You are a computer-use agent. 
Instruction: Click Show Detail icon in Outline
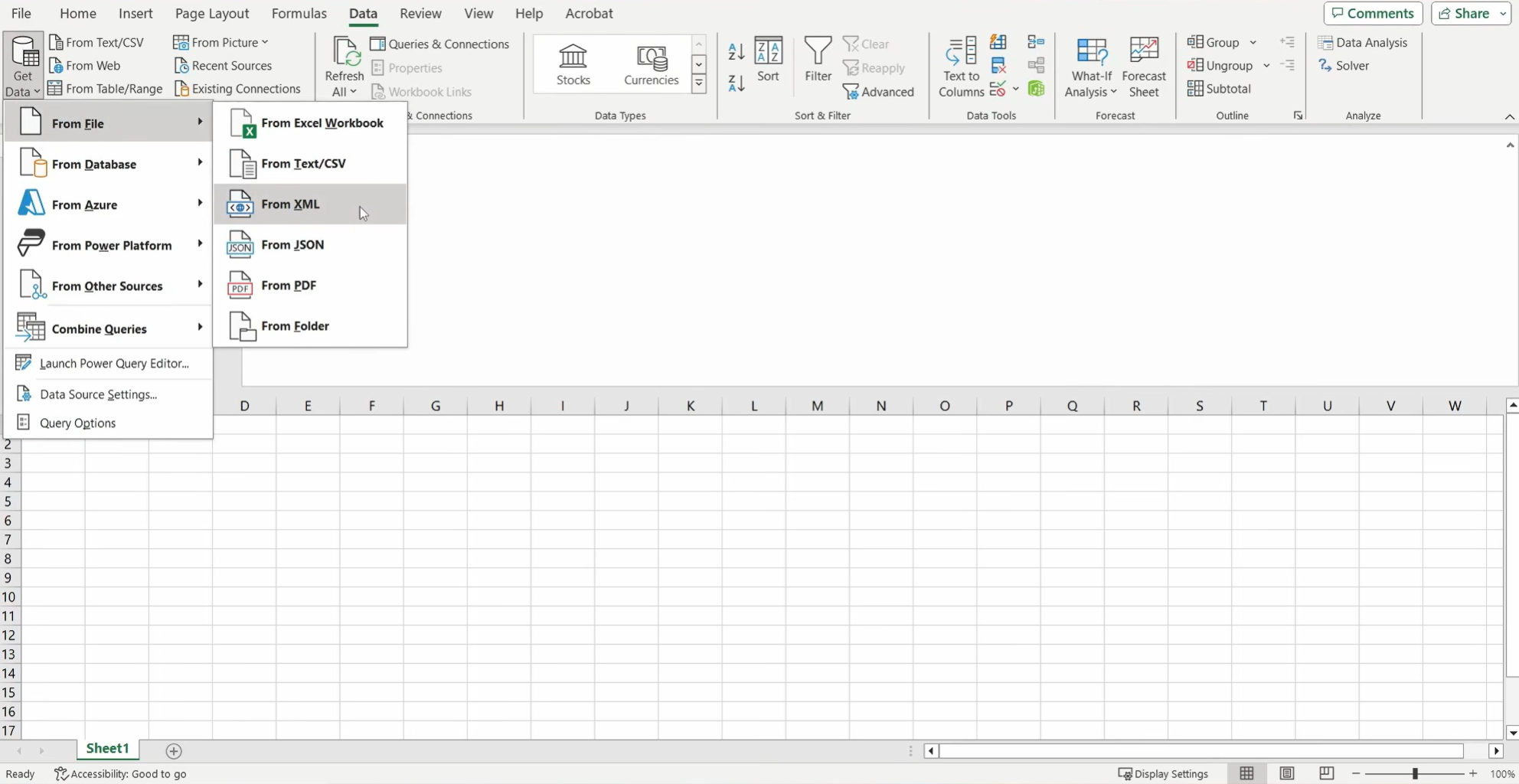[x=1288, y=42]
